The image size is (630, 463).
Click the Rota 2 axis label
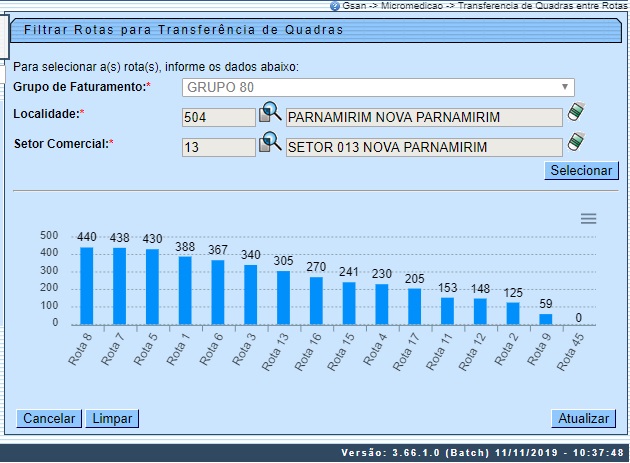tap(507, 348)
